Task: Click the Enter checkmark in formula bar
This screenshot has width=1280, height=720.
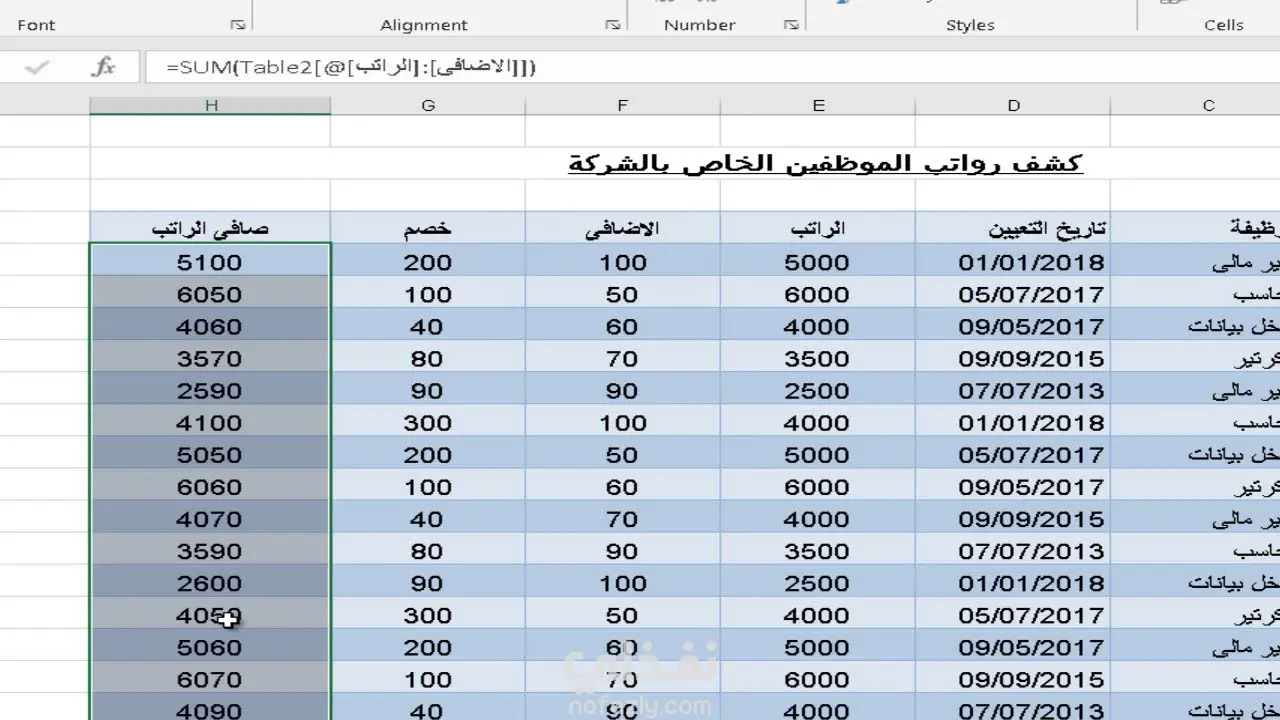Action: click(x=37, y=67)
